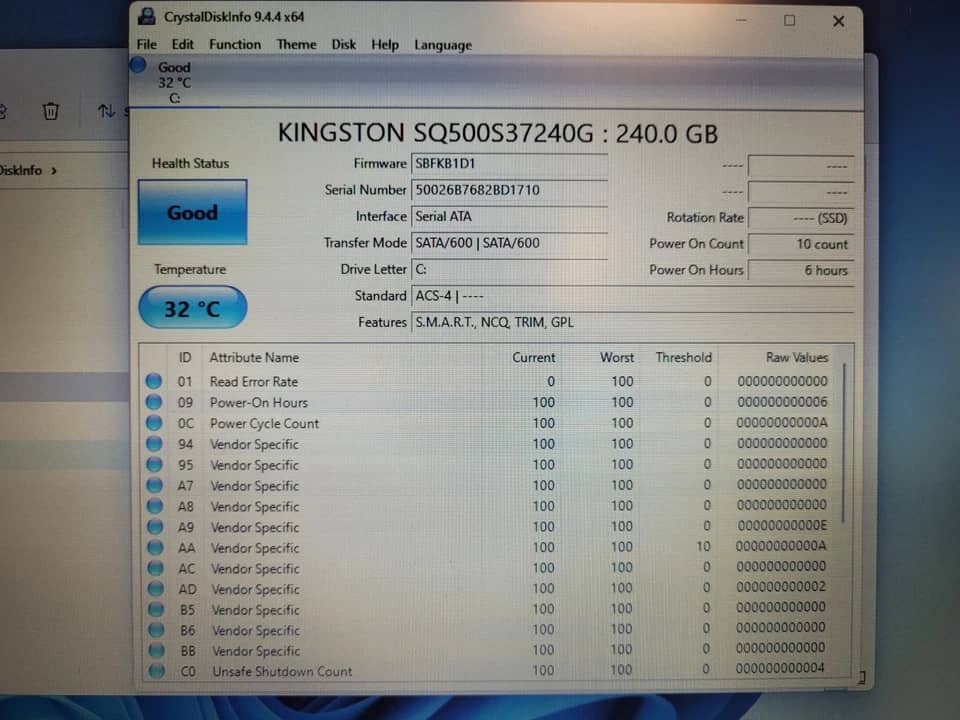Click the status icon for Unsafe Shutdown Count
Screen dimensions: 960x720
pos(157,670)
